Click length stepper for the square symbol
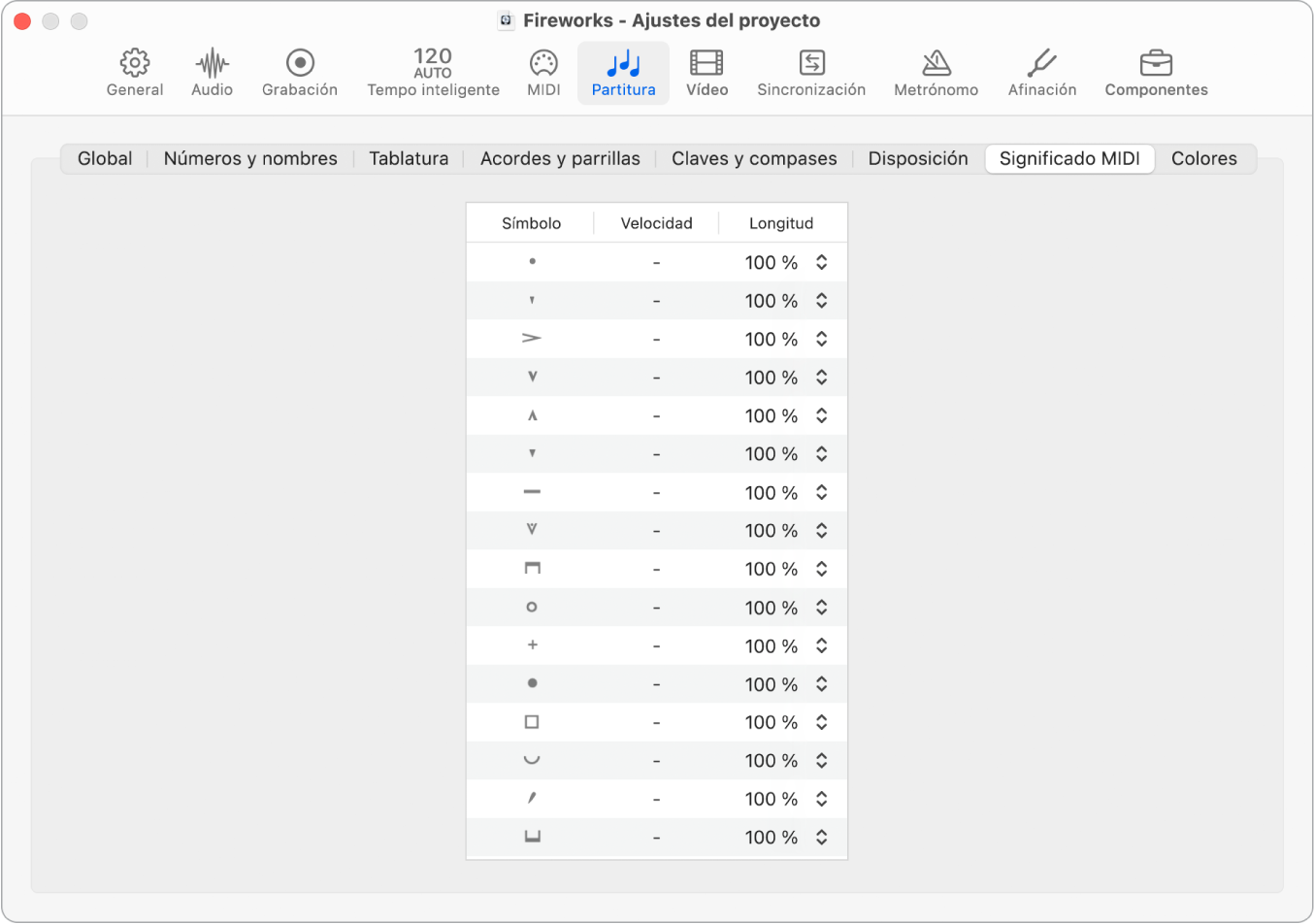 tap(822, 722)
